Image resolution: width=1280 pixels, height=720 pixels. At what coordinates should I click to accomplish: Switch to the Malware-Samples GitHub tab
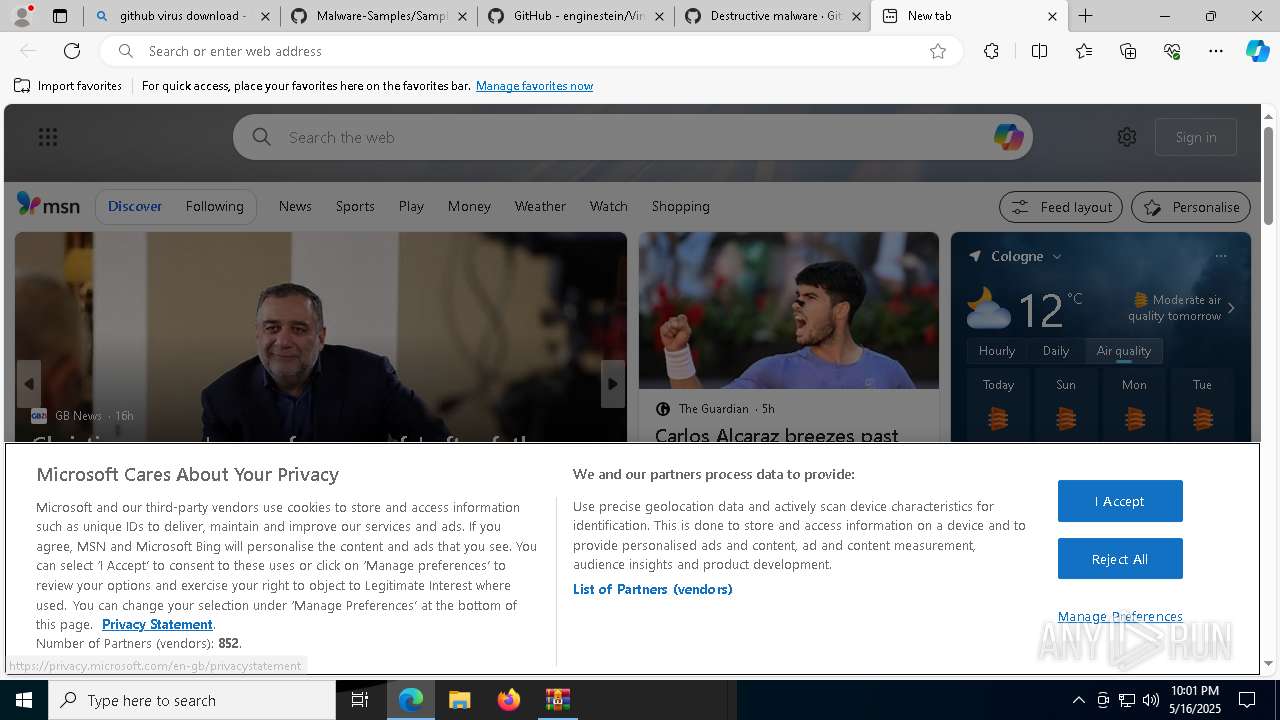[x=380, y=16]
